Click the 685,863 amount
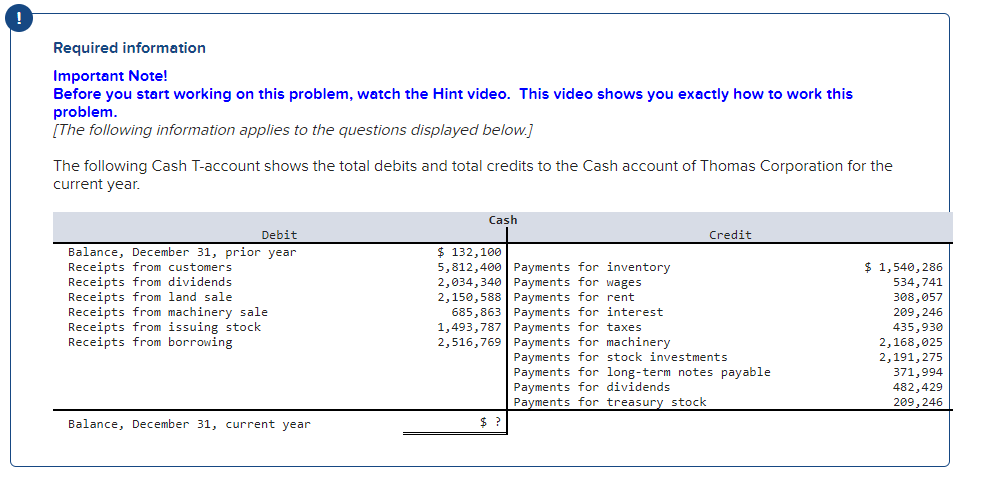This screenshot has width=983, height=484. coord(476,312)
